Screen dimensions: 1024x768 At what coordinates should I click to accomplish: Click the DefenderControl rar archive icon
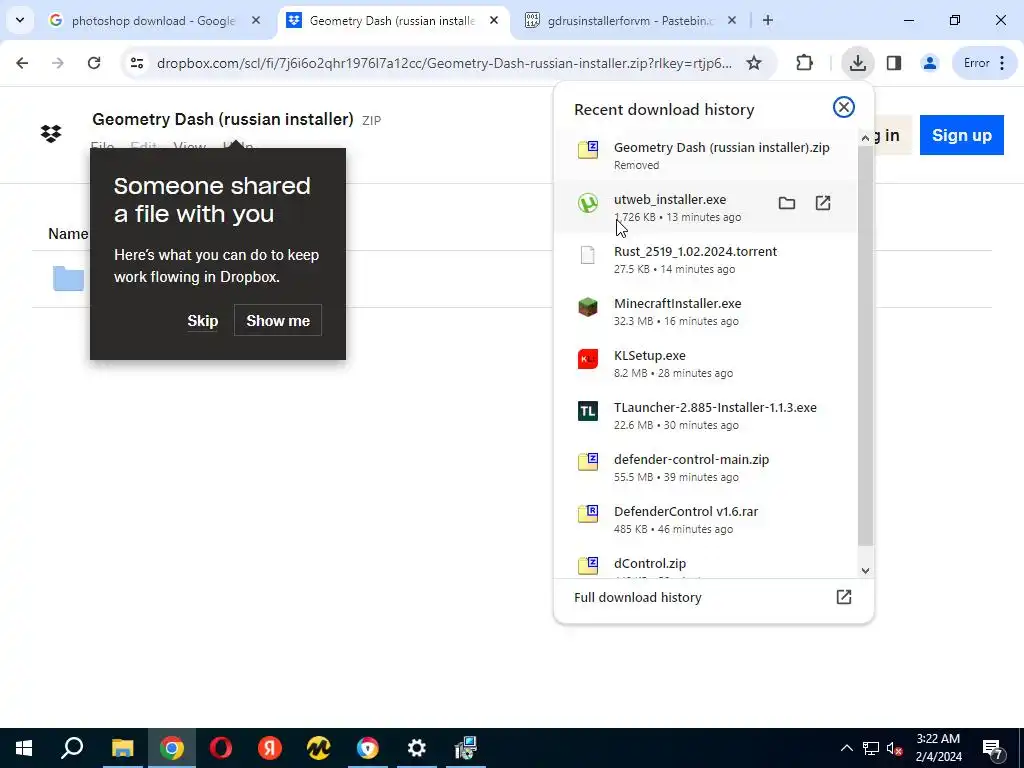pos(588,514)
